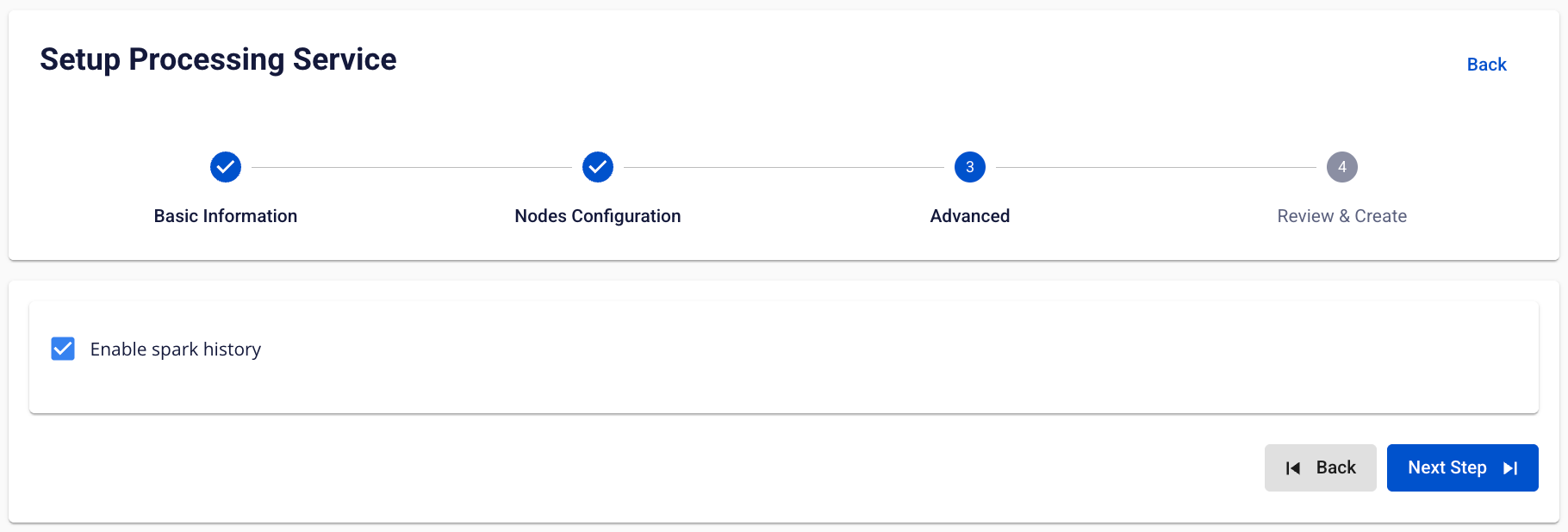This screenshot has width=1568, height=532.
Task: Select the step 4 circle icon
Action: click(1342, 167)
